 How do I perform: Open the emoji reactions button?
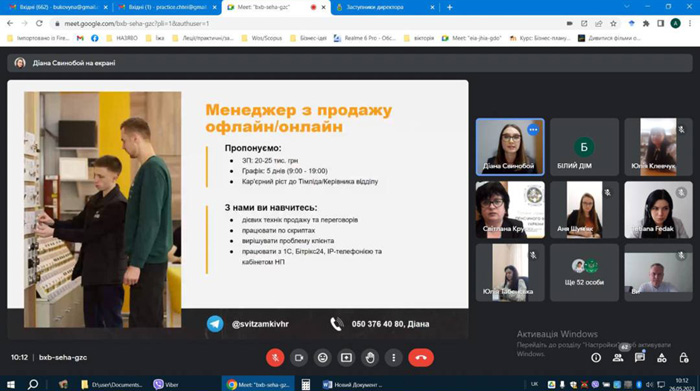(x=322, y=358)
